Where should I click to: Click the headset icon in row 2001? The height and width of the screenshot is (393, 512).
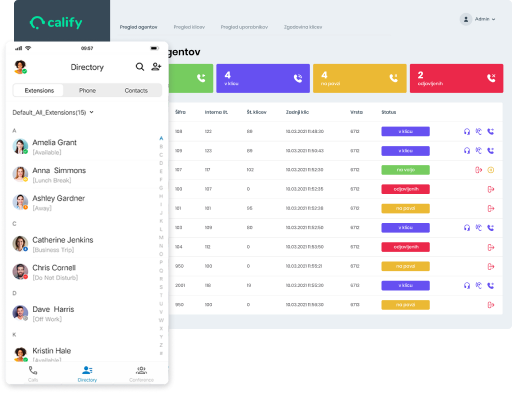(467, 286)
